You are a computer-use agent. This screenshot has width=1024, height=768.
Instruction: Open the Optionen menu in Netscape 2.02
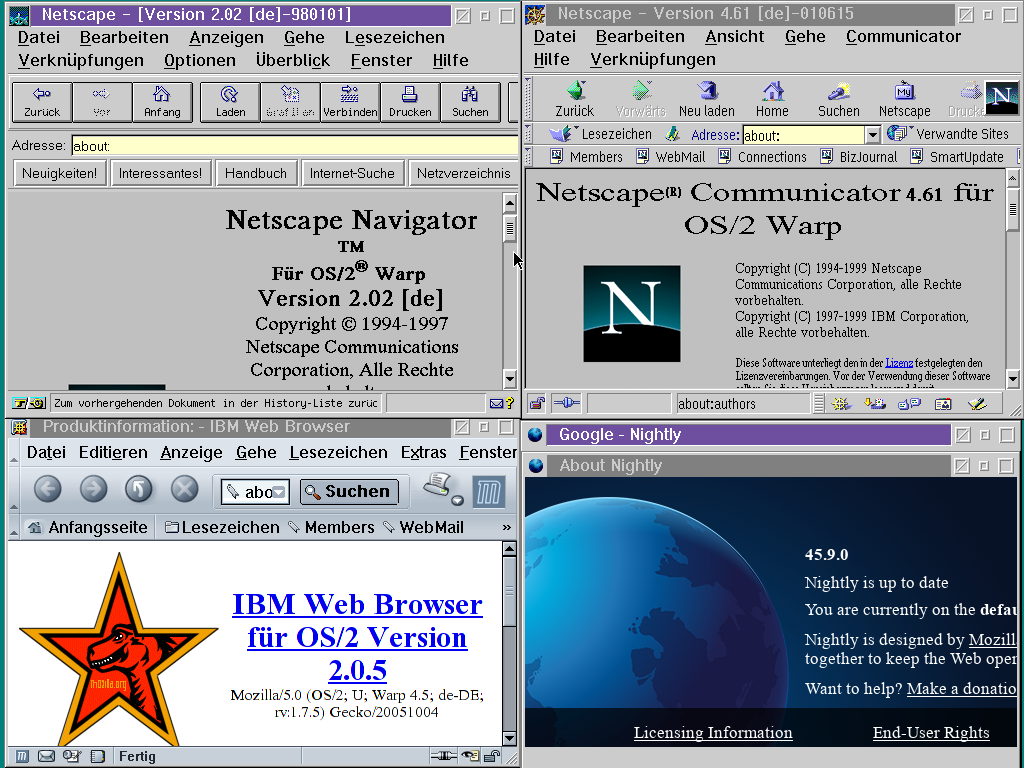(200, 60)
